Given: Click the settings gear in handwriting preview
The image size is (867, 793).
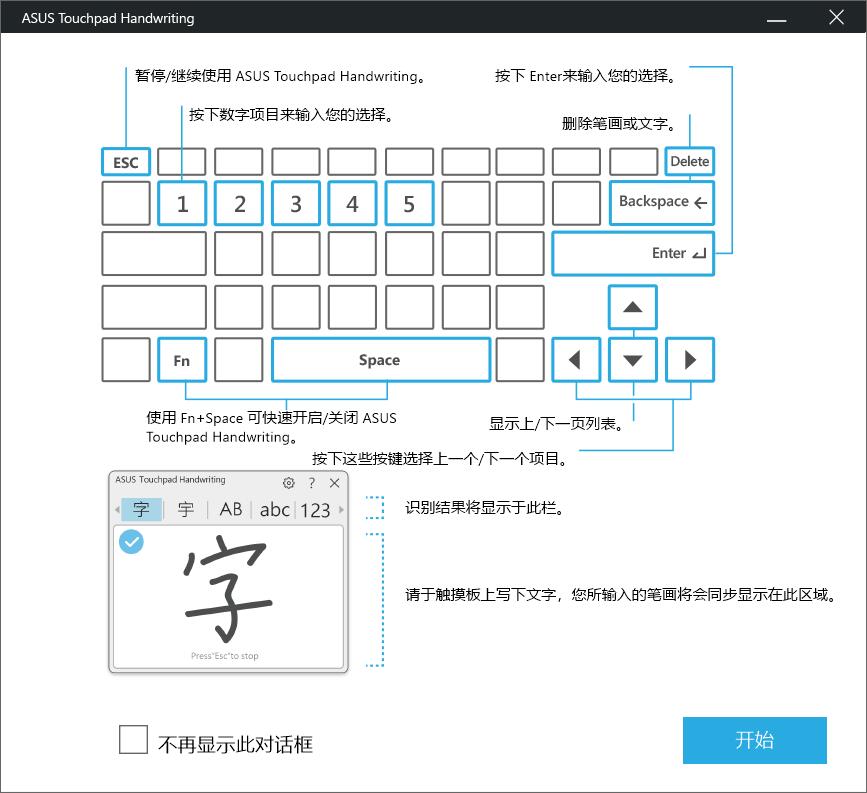Looking at the screenshot, I should pos(289,483).
